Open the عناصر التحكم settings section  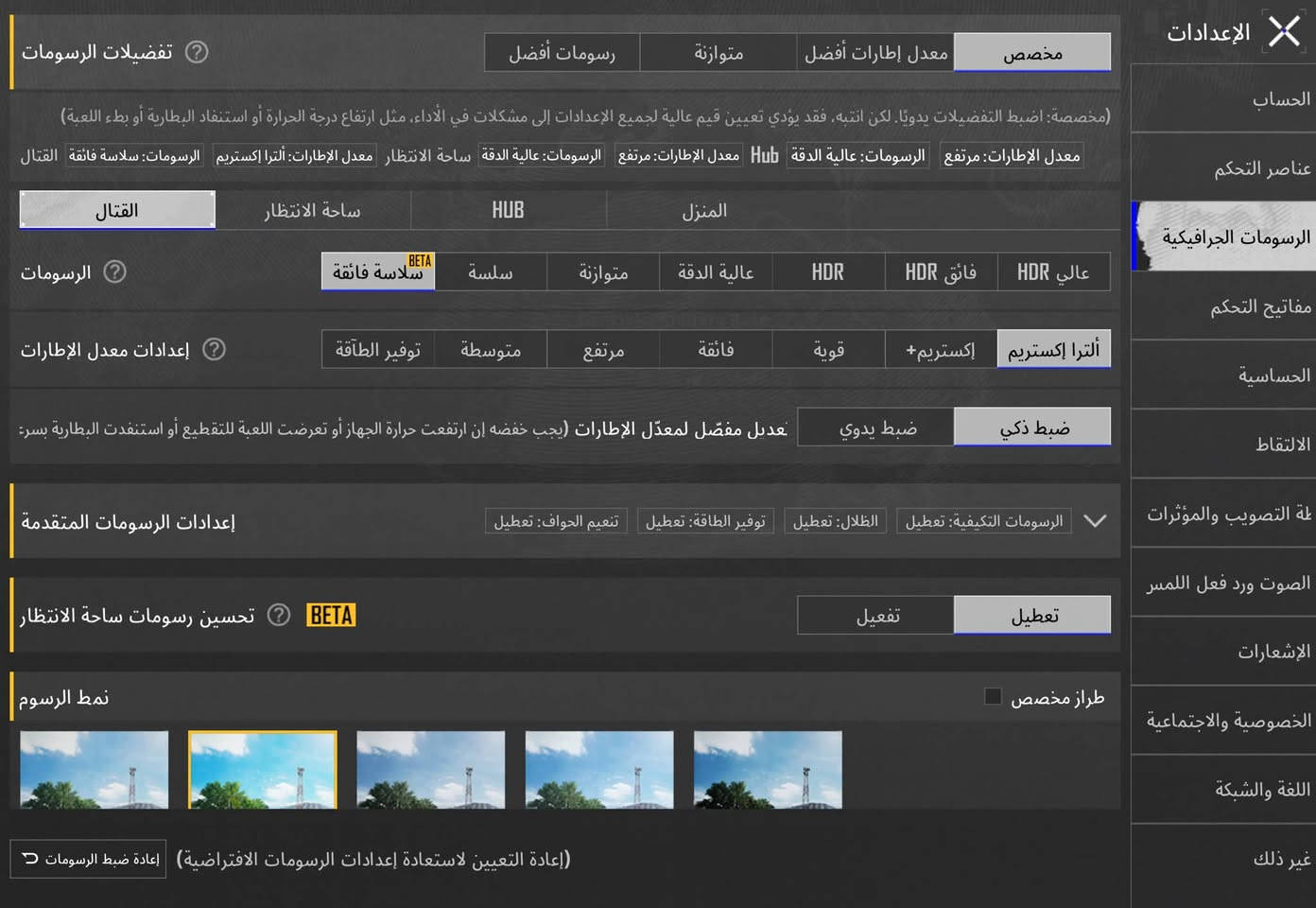1223,167
